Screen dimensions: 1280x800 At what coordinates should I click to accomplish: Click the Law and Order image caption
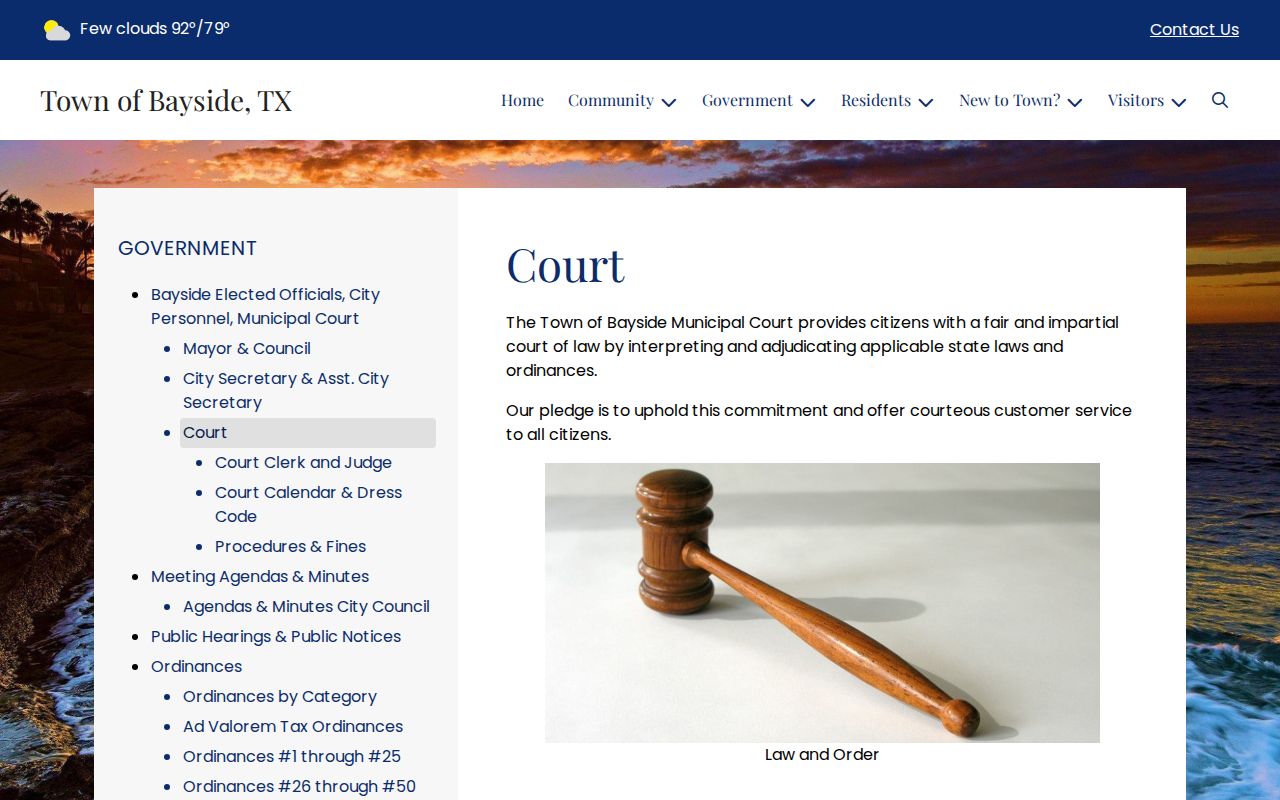(x=822, y=754)
